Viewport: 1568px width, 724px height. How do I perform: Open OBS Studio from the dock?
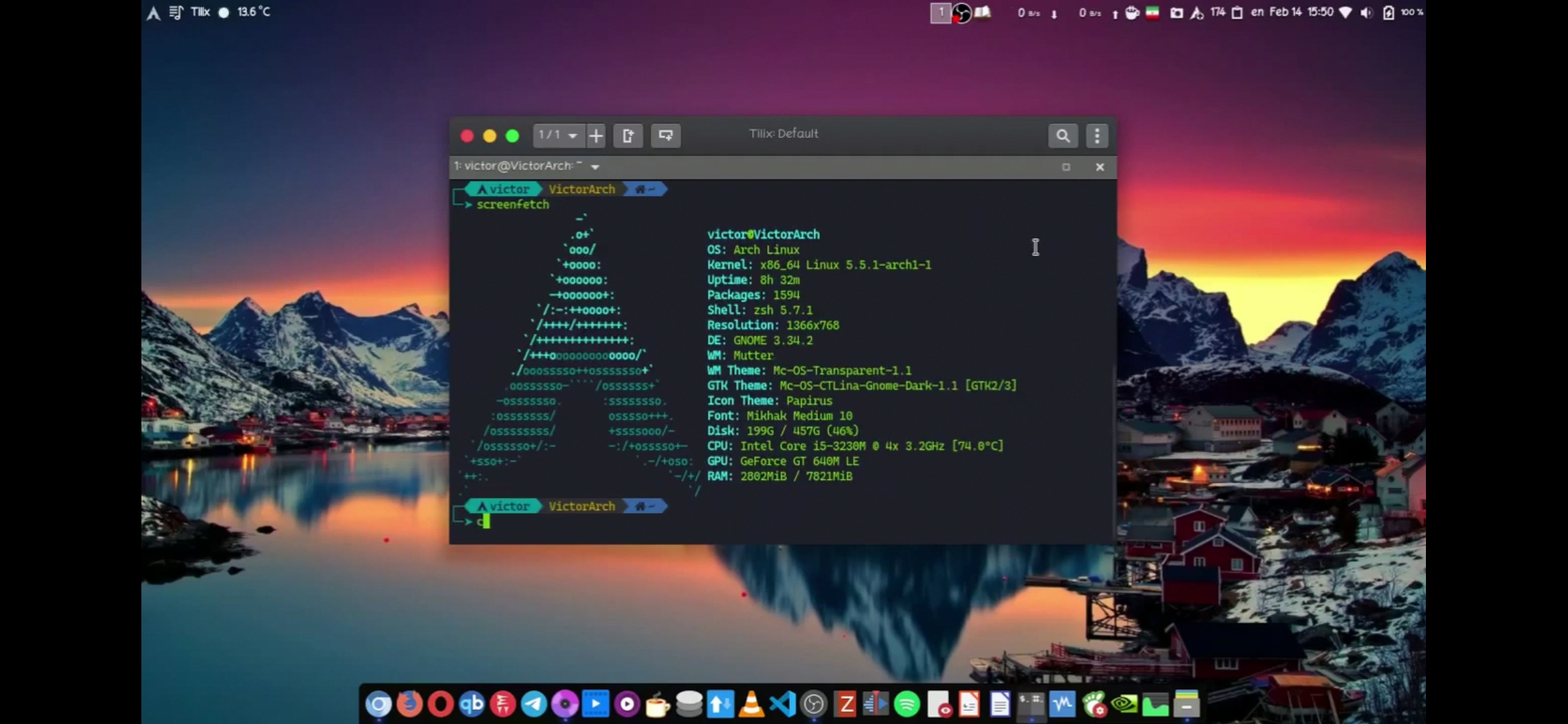tap(814, 705)
